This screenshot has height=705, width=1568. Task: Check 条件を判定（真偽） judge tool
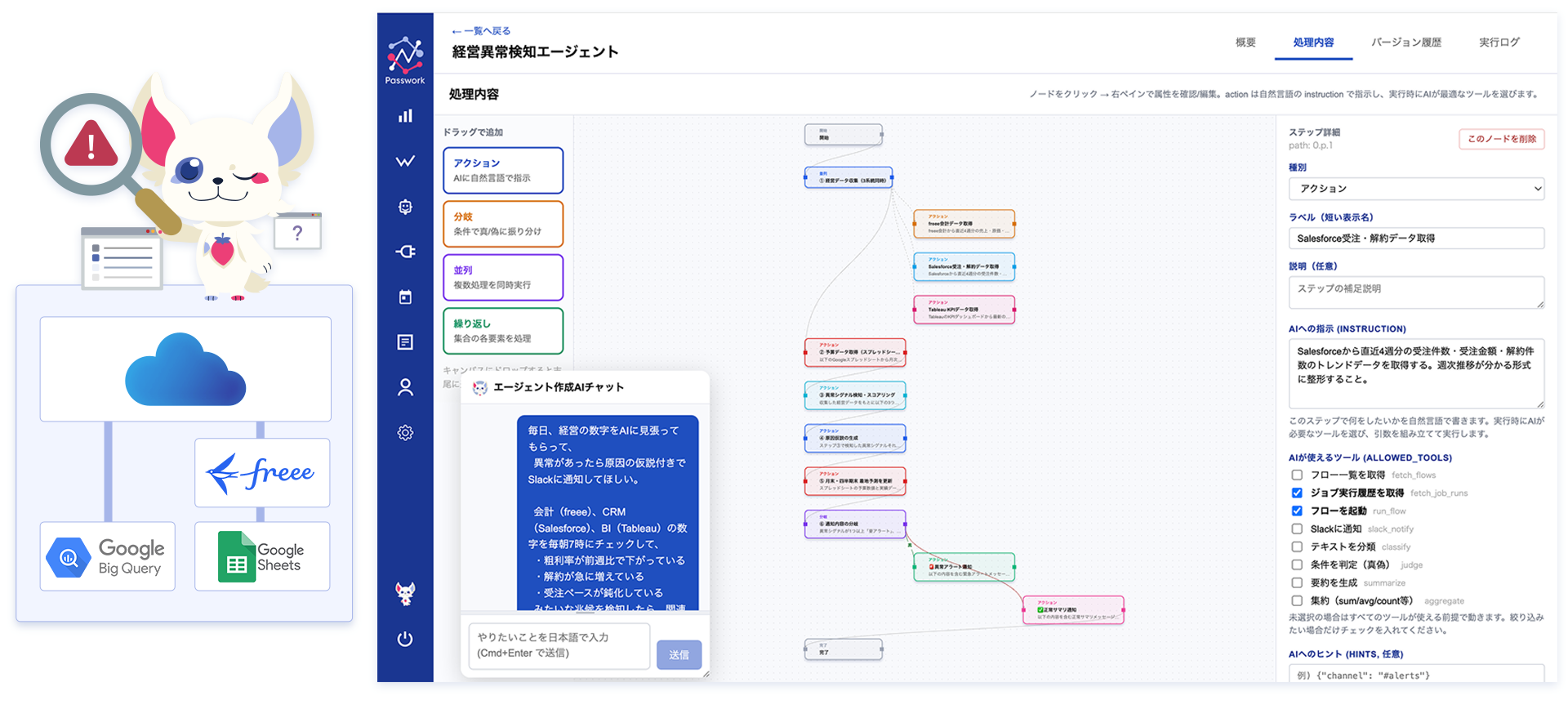pyautogui.click(x=1297, y=564)
